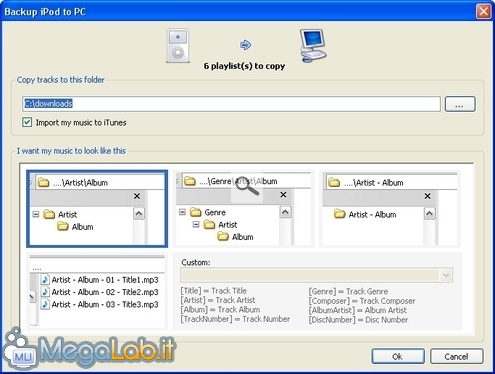Select the Genre folder tree item
495x374 pixels.
coord(208,212)
